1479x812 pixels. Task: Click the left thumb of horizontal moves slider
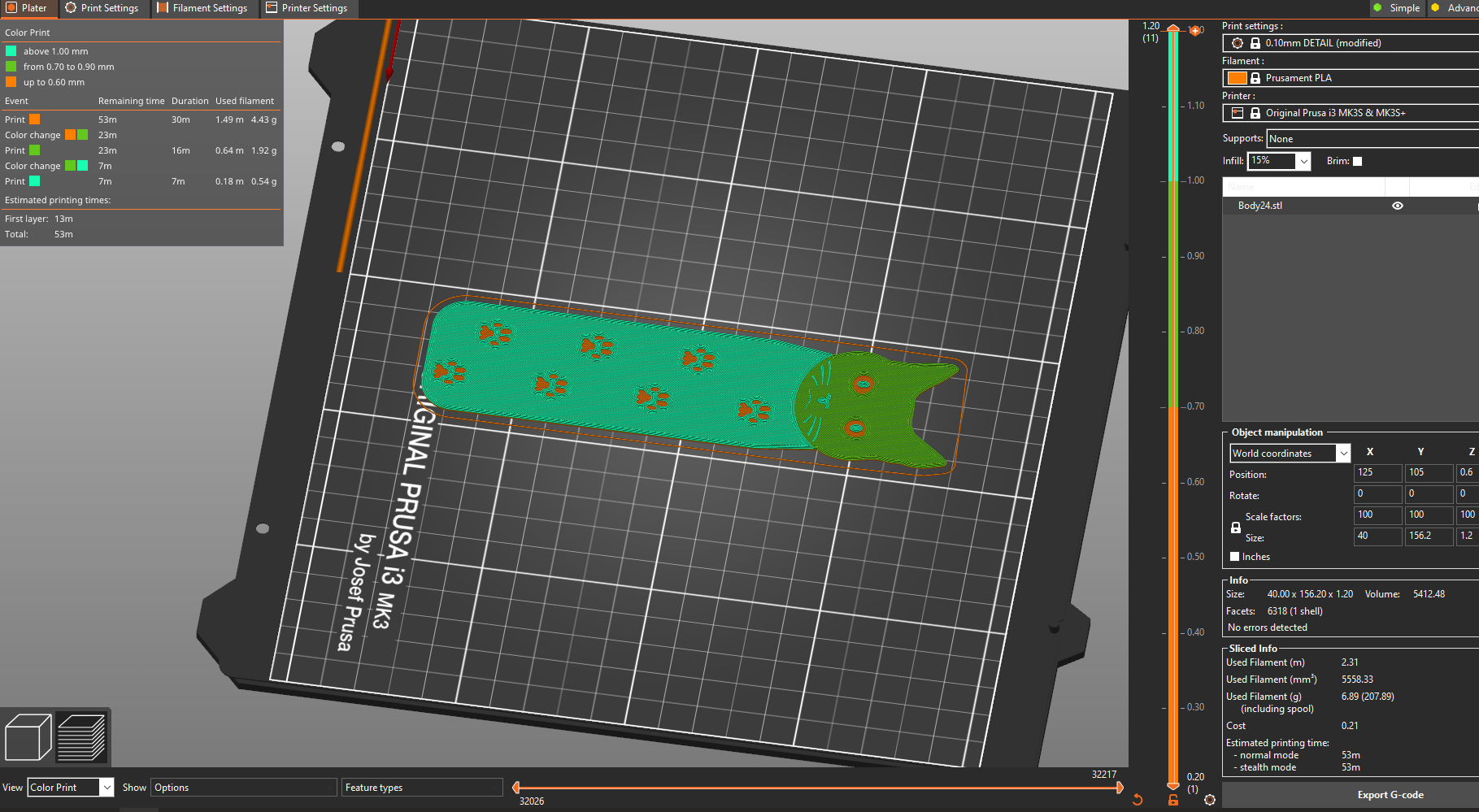click(x=516, y=788)
